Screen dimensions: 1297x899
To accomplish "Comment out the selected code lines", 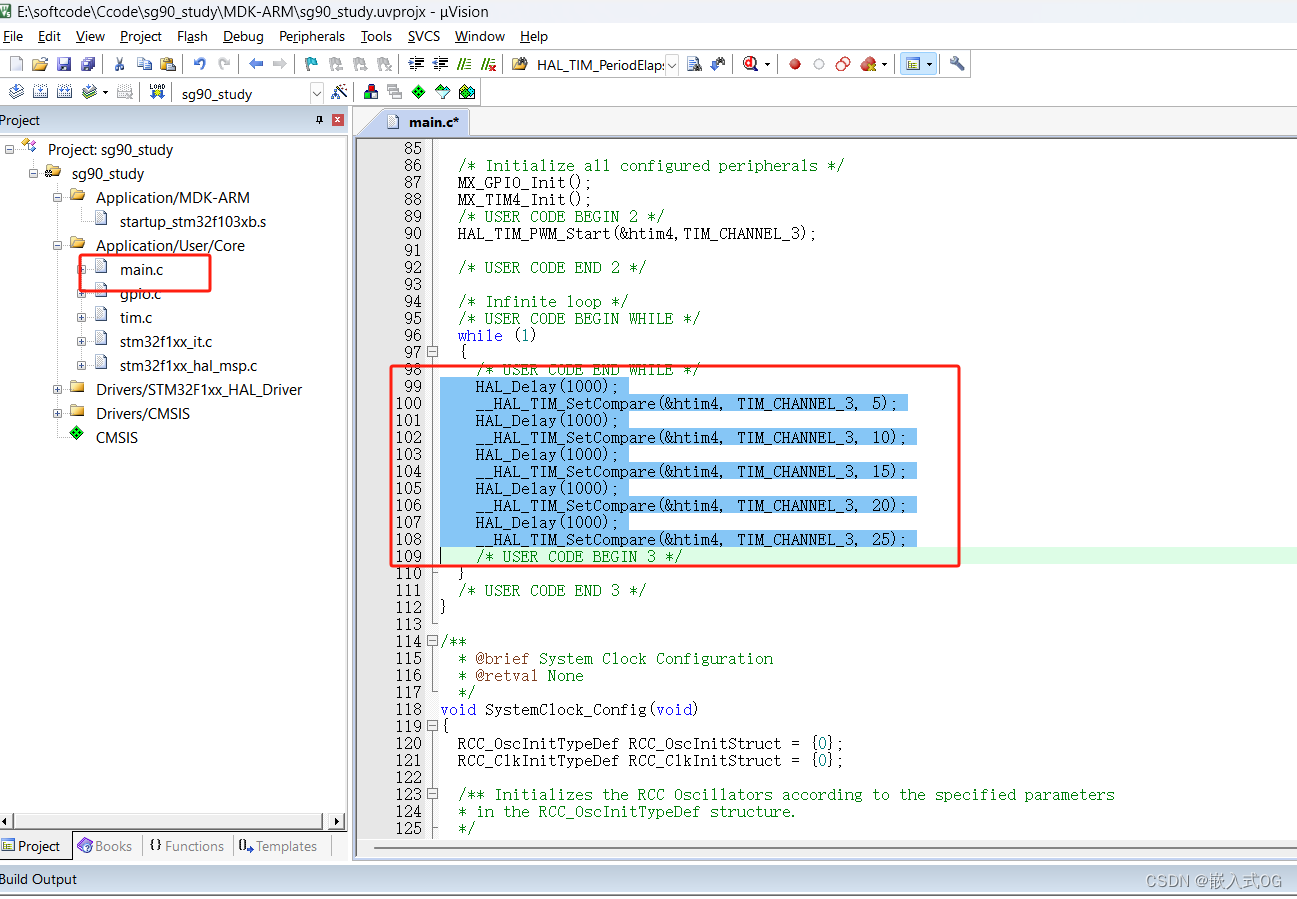I will 464,64.
